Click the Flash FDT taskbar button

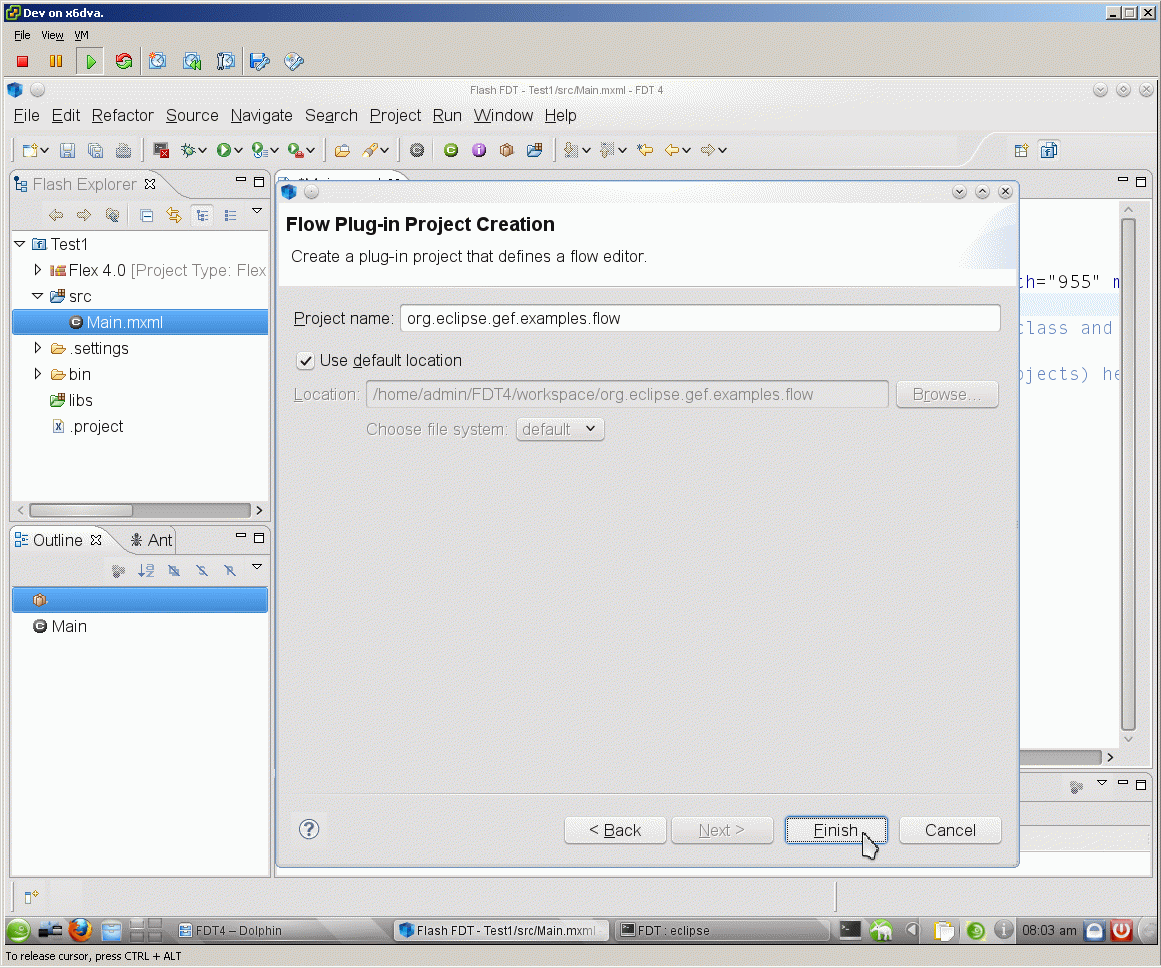(499, 930)
